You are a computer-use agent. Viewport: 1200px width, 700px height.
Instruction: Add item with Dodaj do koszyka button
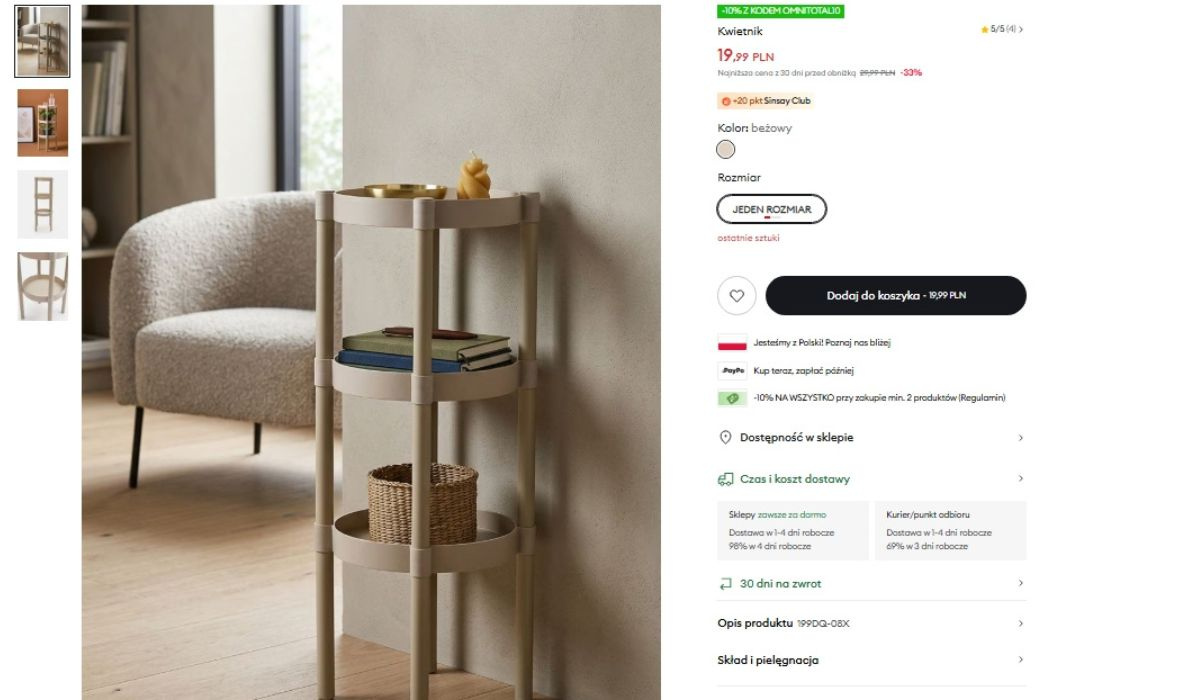(x=896, y=296)
